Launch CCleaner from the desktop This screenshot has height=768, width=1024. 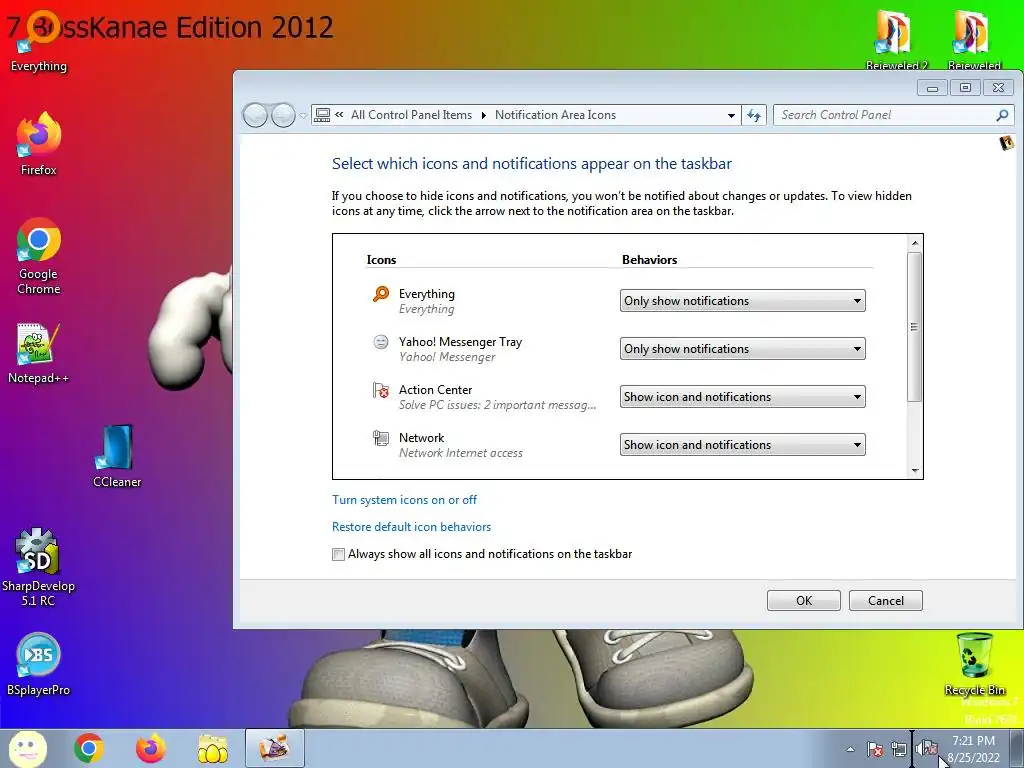coord(117,456)
